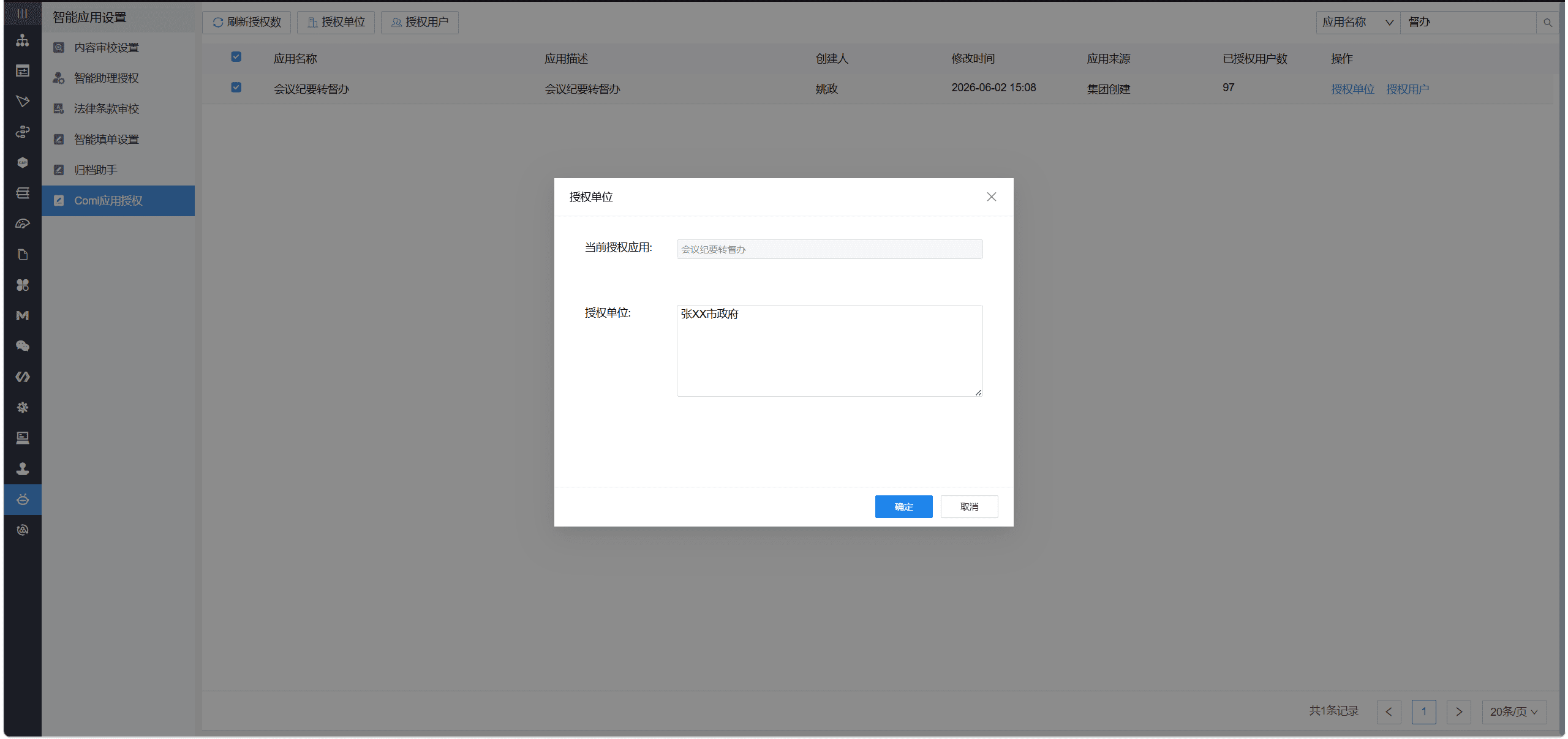
Task: Click the search input containing 督办
Action: point(1469,23)
